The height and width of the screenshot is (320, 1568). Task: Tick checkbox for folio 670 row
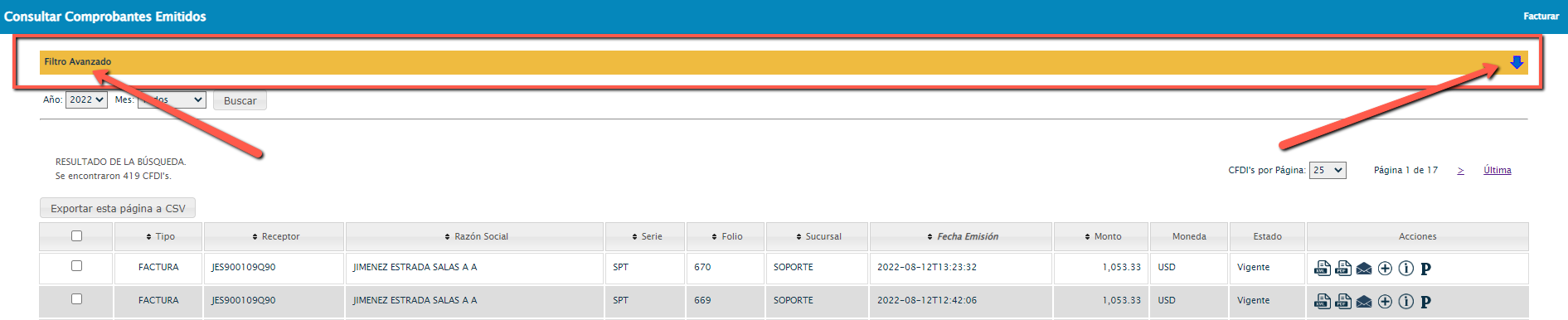[x=76, y=266]
